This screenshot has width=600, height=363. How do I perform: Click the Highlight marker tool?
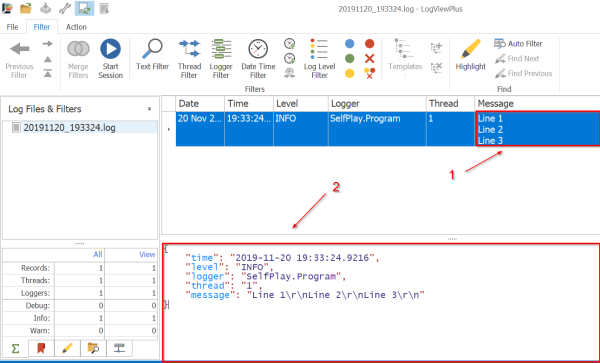click(470, 54)
